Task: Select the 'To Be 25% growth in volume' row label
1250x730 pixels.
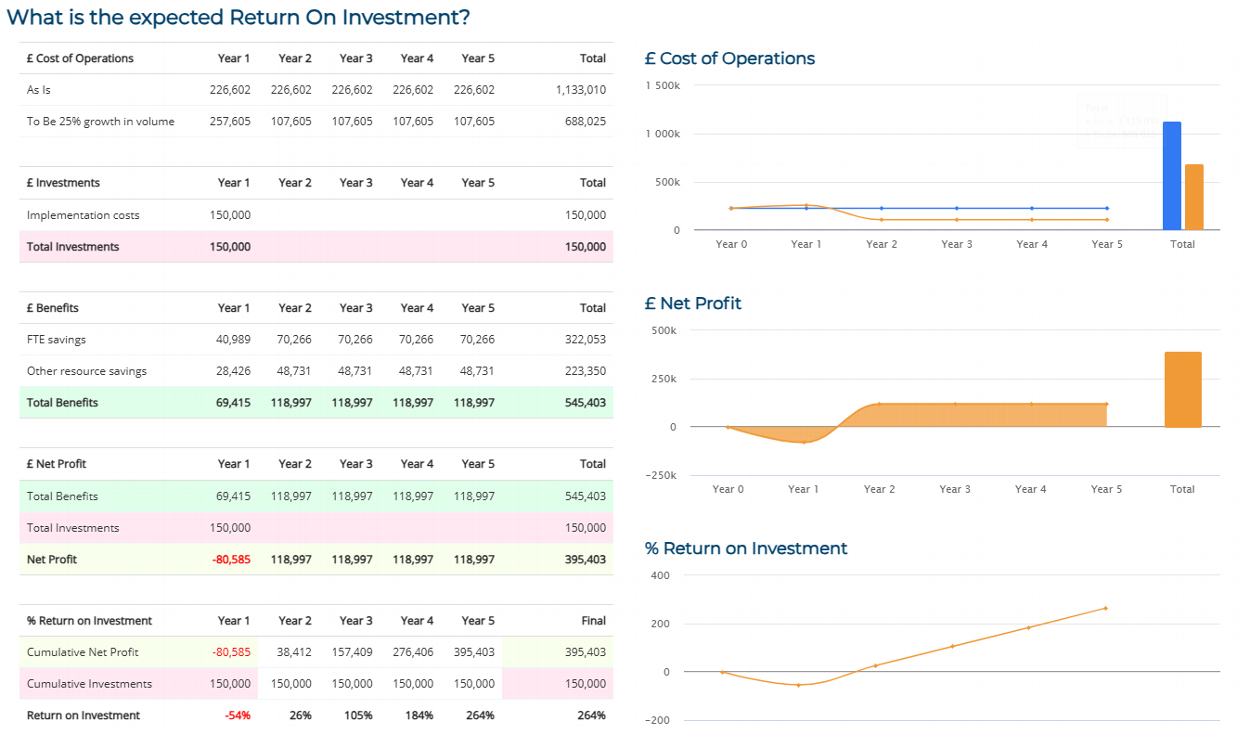Action: [x=101, y=122]
